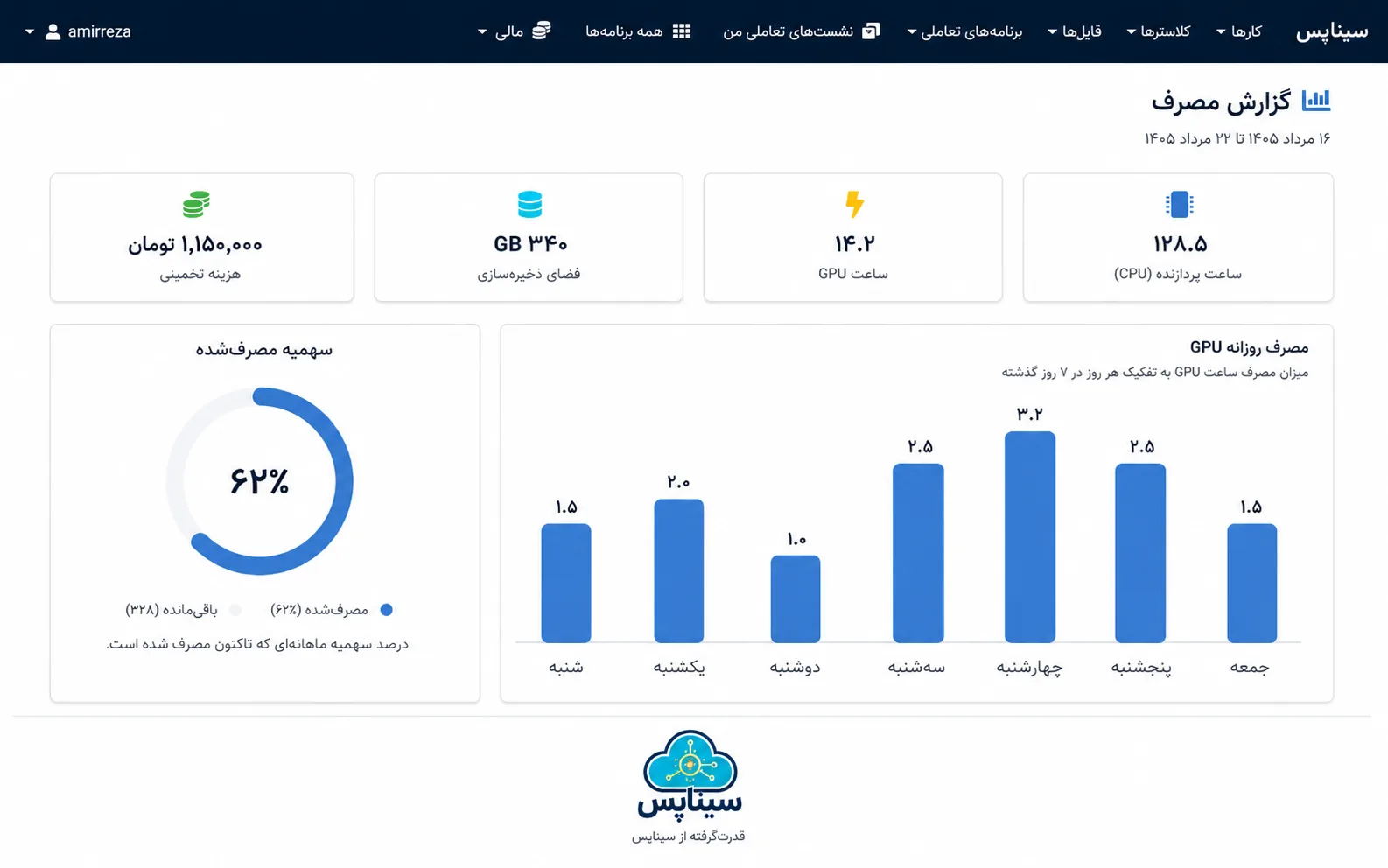Click the جمعه bar in GPU chart
This screenshot has height=868, width=1388.
coord(1251,584)
